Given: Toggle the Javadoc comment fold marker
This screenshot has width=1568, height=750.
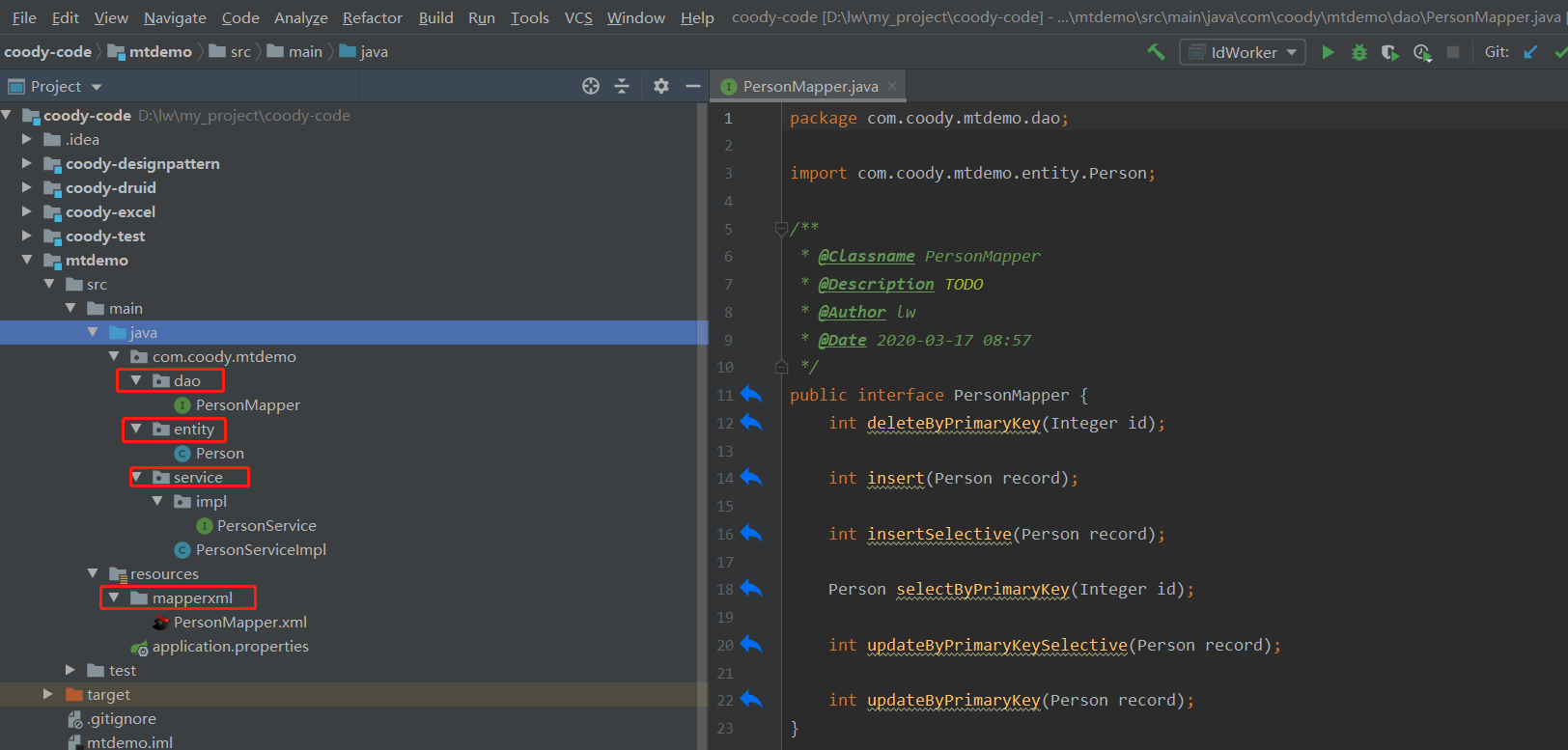Looking at the screenshot, I should click(781, 229).
